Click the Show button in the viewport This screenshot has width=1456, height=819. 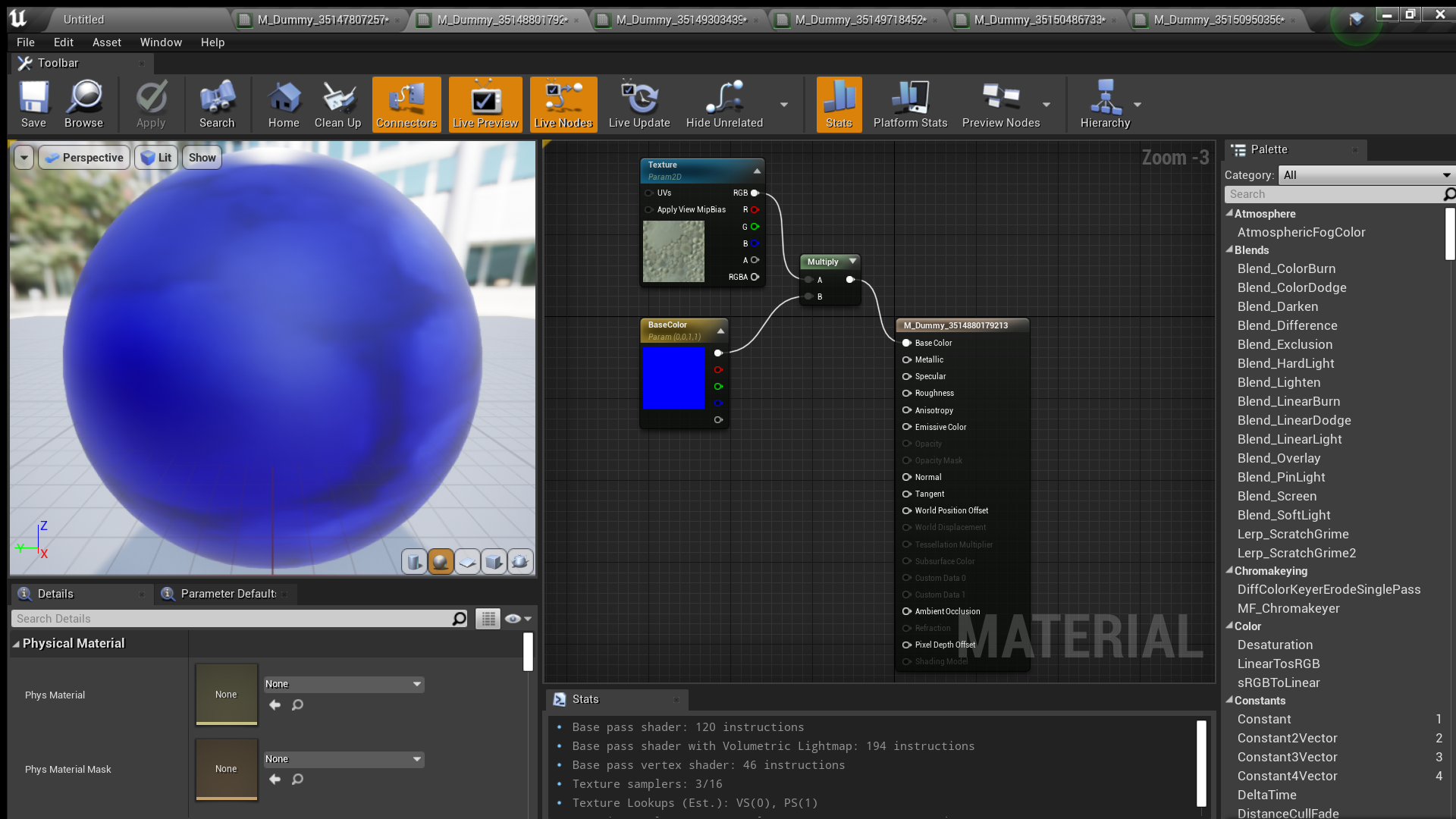tap(202, 158)
